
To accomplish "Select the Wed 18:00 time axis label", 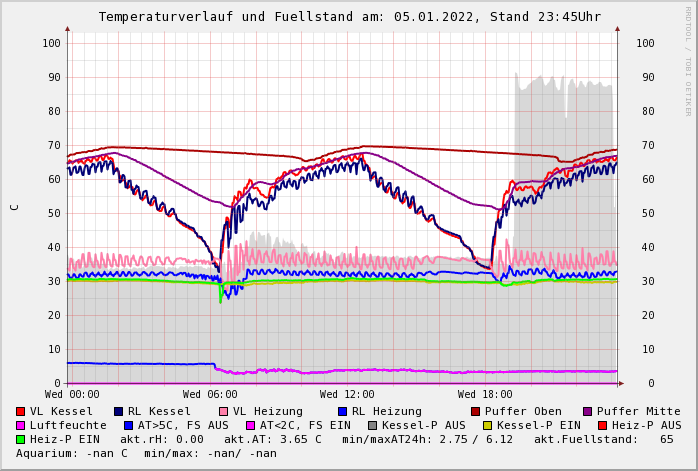I will 485,395.
